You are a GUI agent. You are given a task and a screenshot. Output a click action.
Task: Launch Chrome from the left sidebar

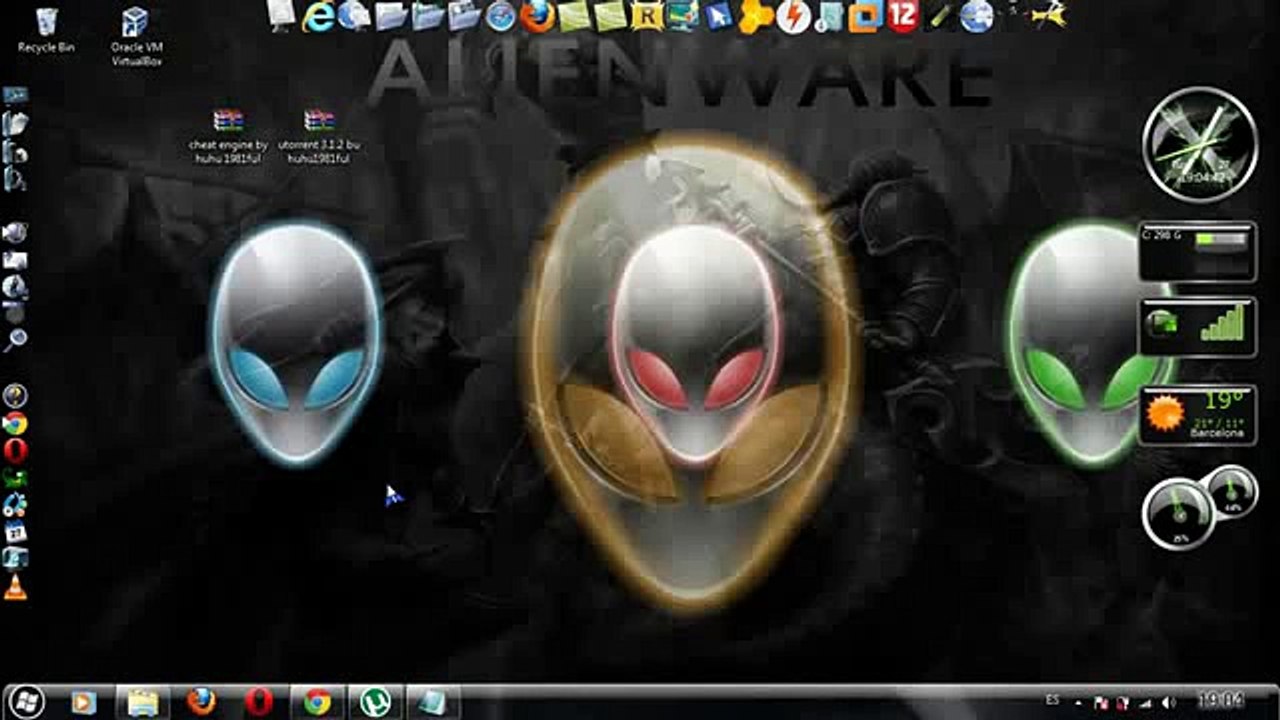tap(15, 424)
